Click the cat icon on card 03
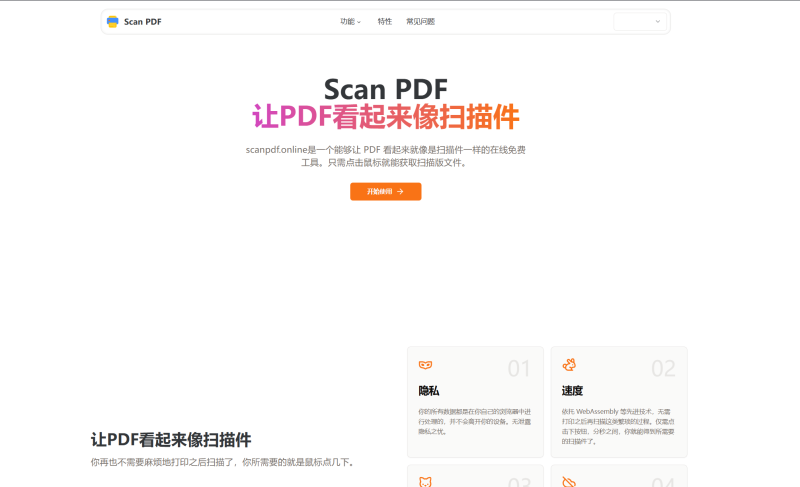800x487 pixels. point(426,482)
